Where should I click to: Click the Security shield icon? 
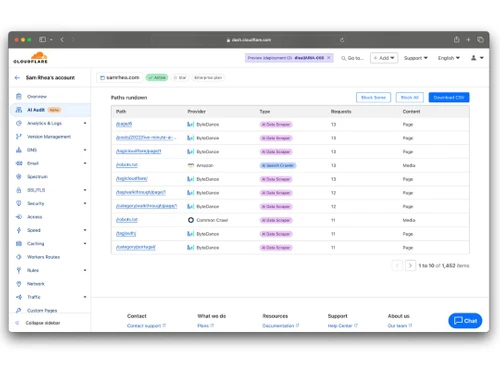(19, 203)
